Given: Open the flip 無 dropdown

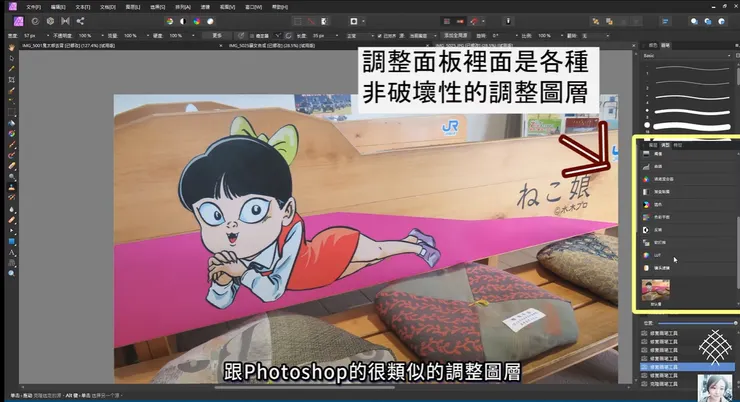Looking at the screenshot, I should (x=595, y=36).
